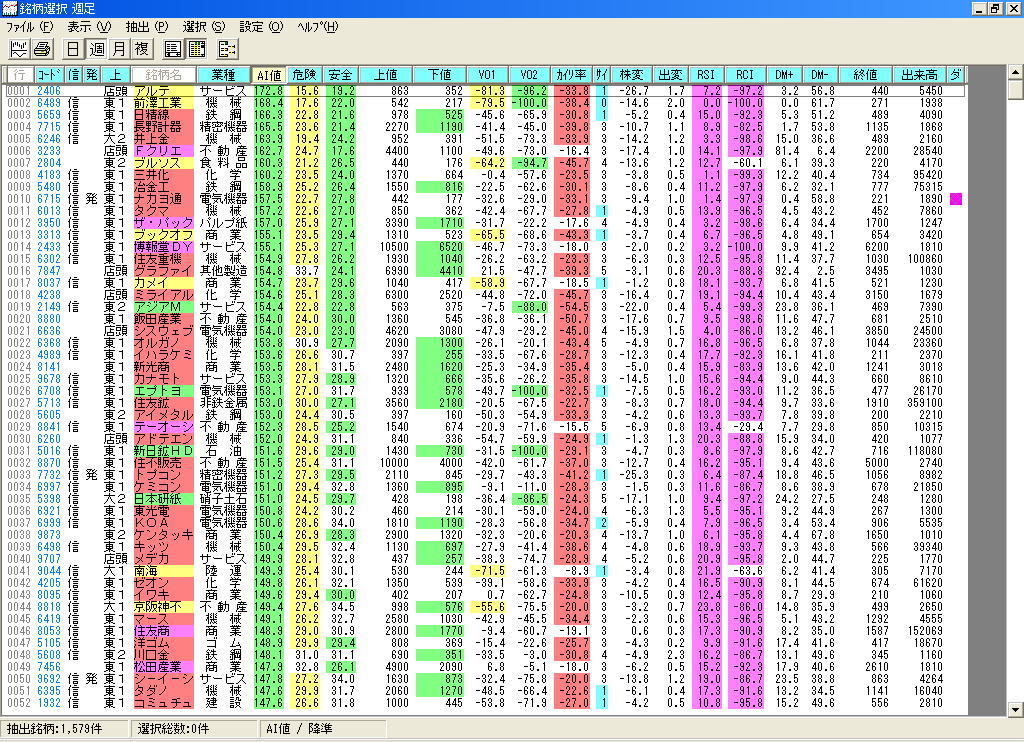Sort by the 出来高 column header

click(x=920, y=75)
